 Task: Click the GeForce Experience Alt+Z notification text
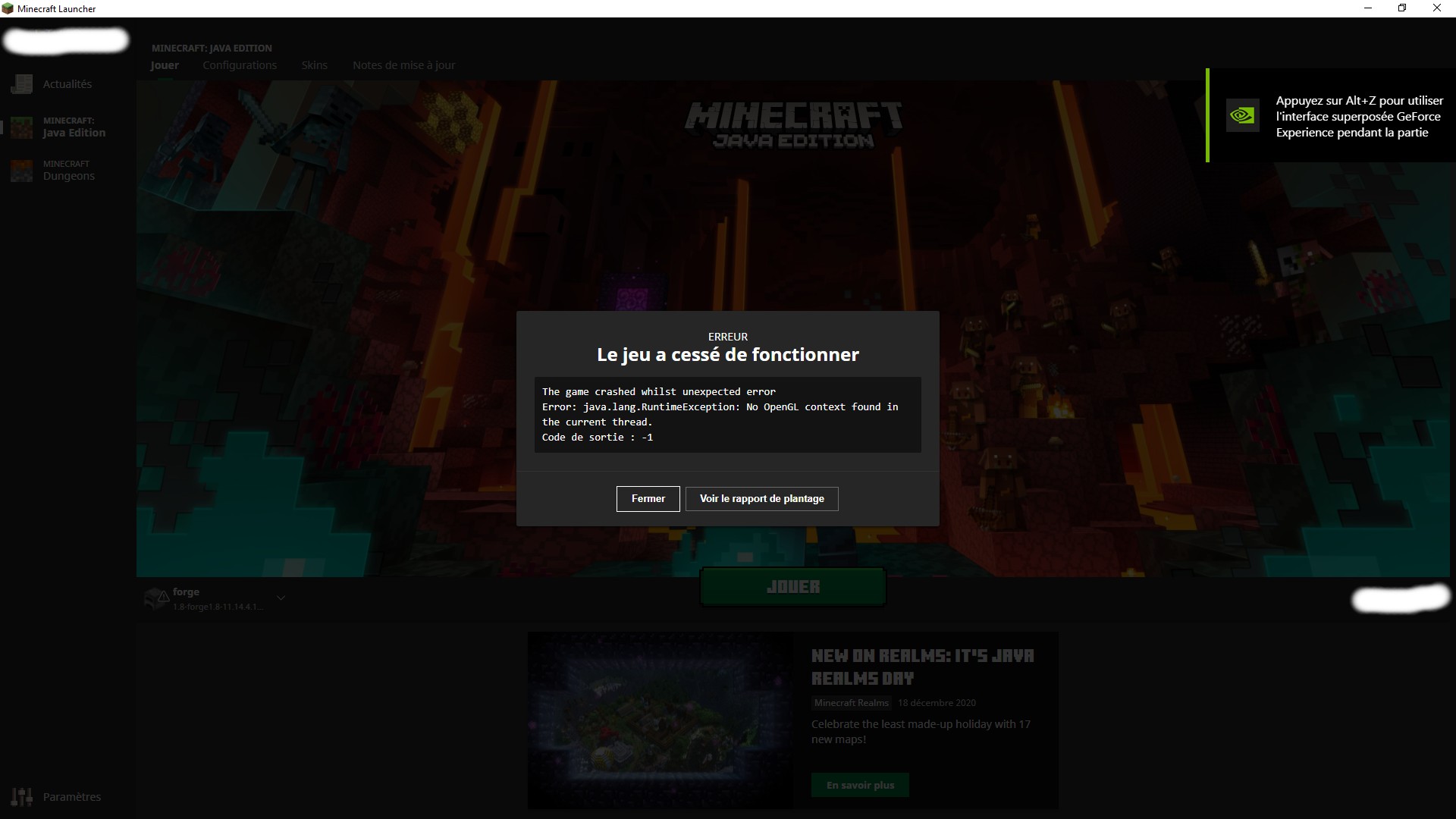pos(1359,117)
